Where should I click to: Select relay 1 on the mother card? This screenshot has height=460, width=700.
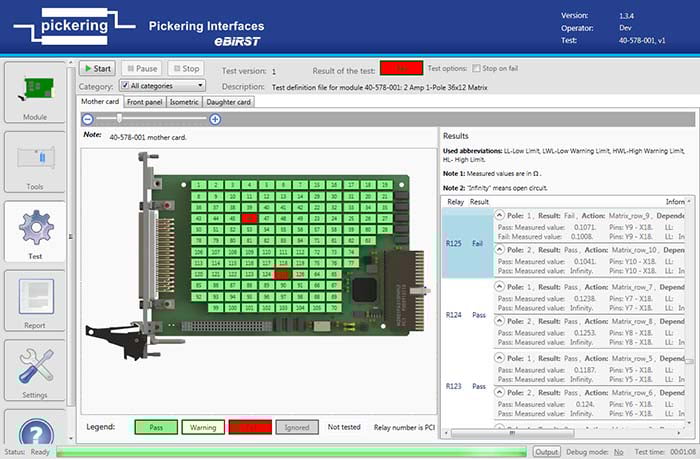199,184
